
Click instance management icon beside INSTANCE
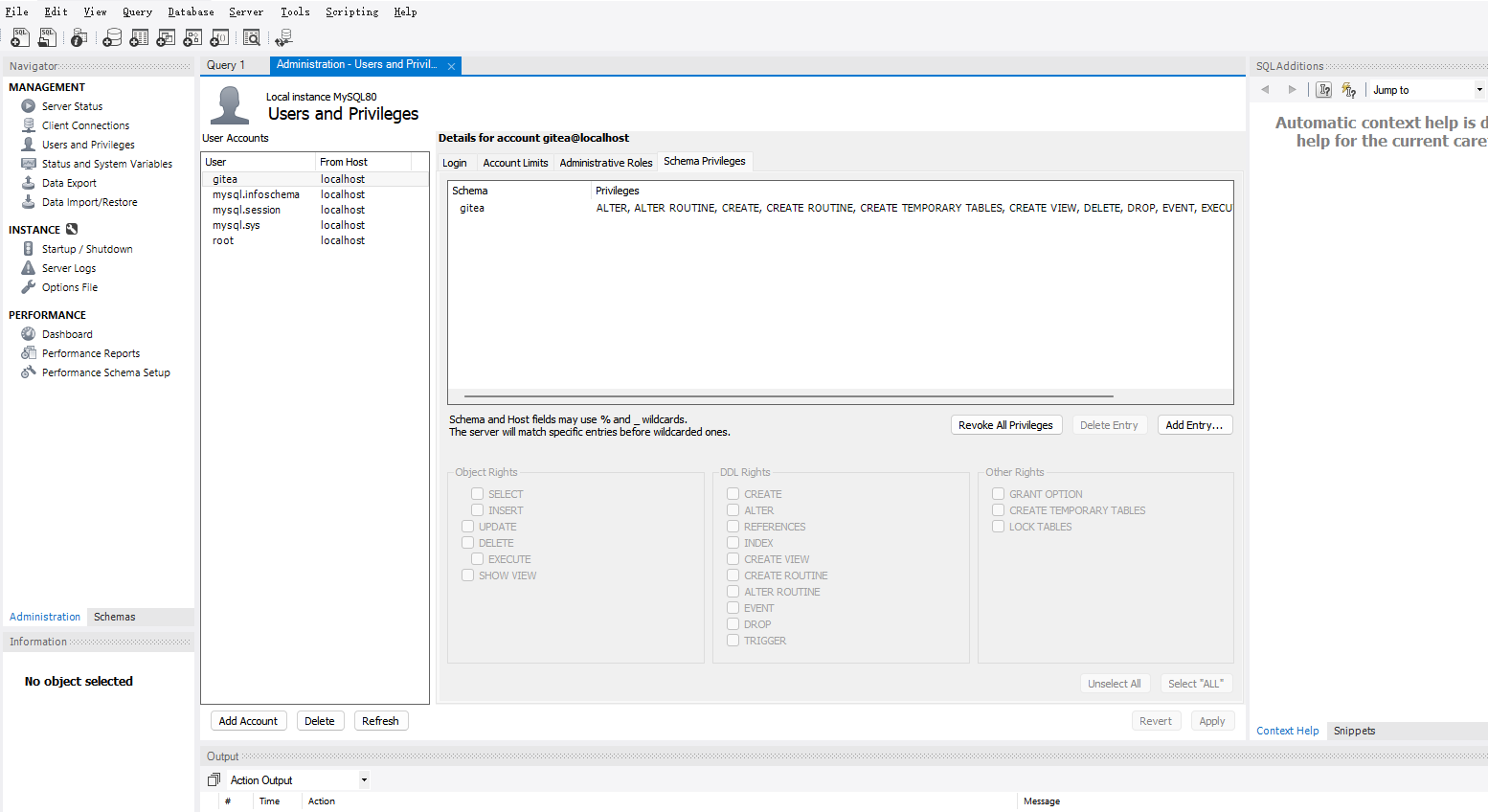[72, 230]
